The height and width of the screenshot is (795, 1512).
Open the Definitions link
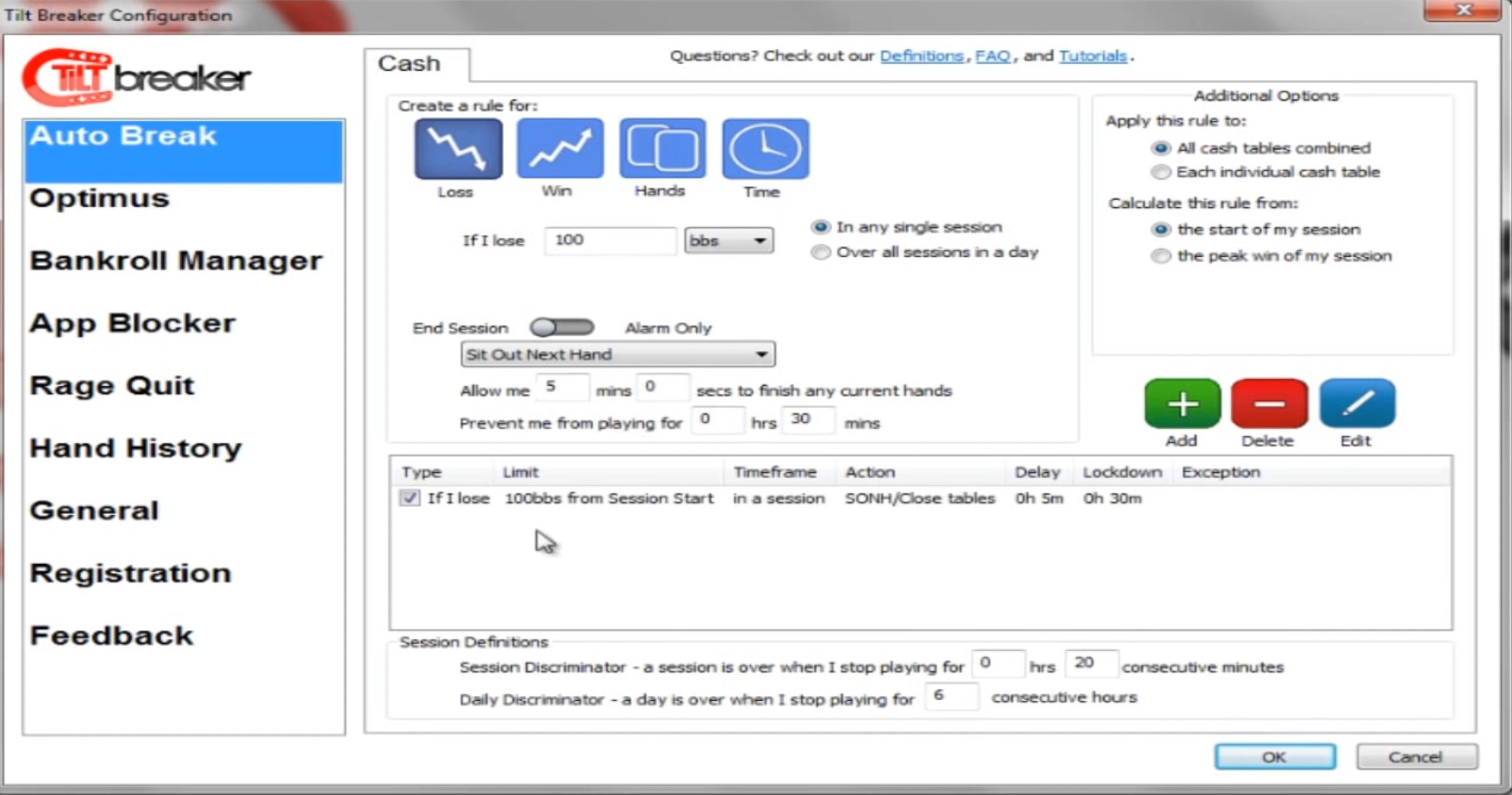921,57
